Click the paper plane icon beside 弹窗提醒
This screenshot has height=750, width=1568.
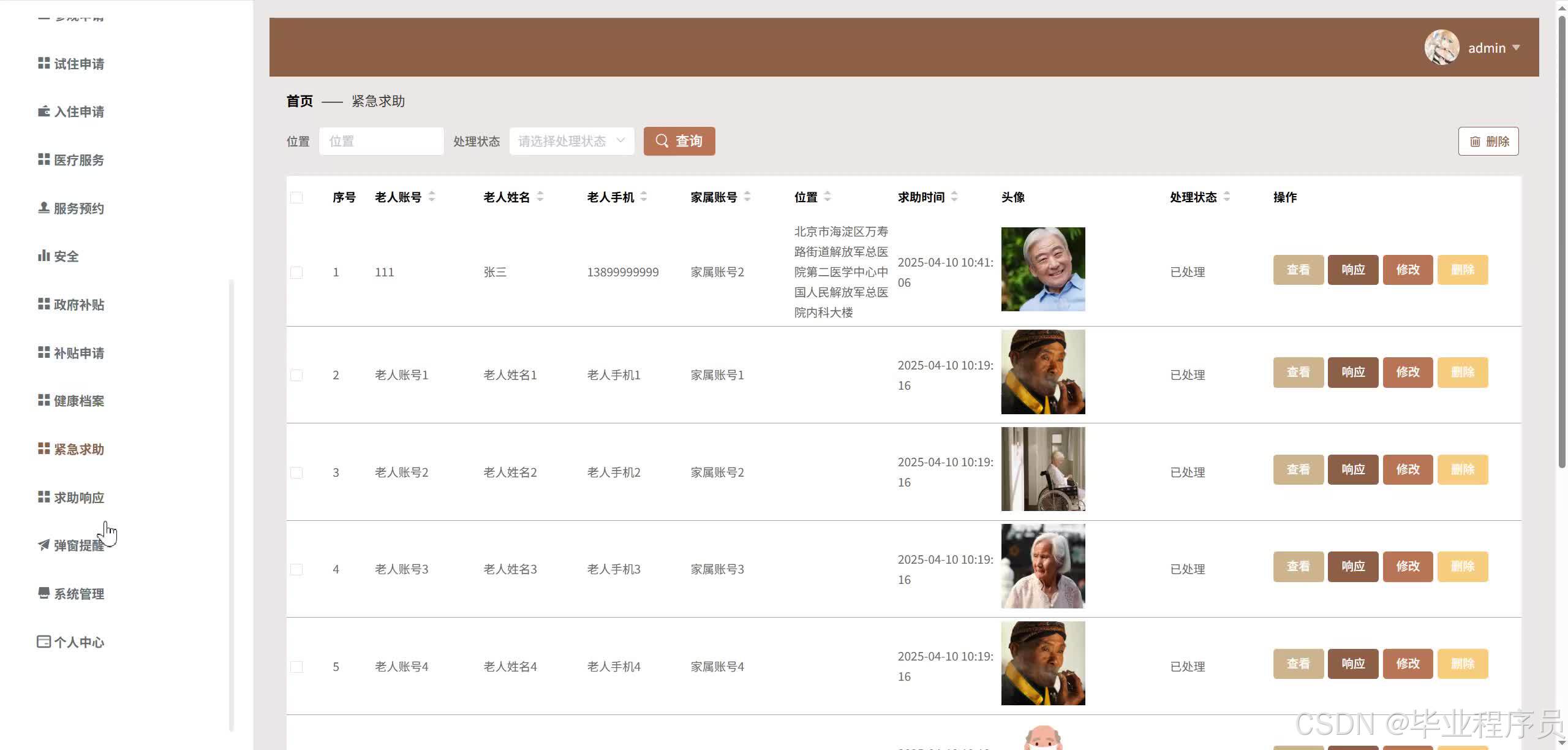pyautogui.click(x=43, y=545)
